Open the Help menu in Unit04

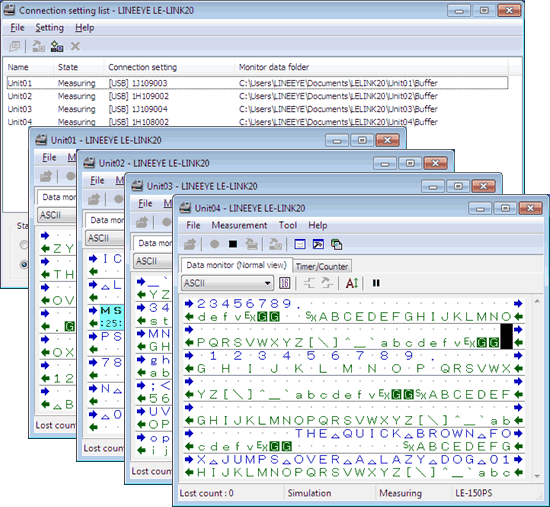click(x=317, y=225)
